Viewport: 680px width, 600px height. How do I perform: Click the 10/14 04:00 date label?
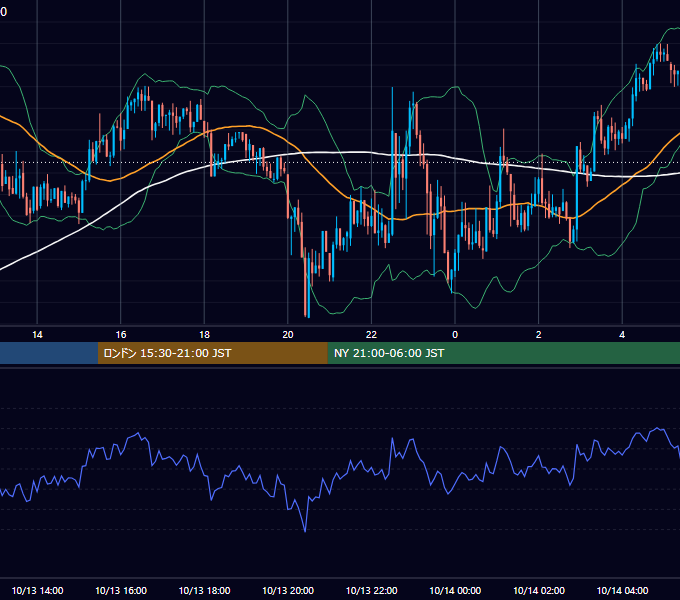[622, 590]
